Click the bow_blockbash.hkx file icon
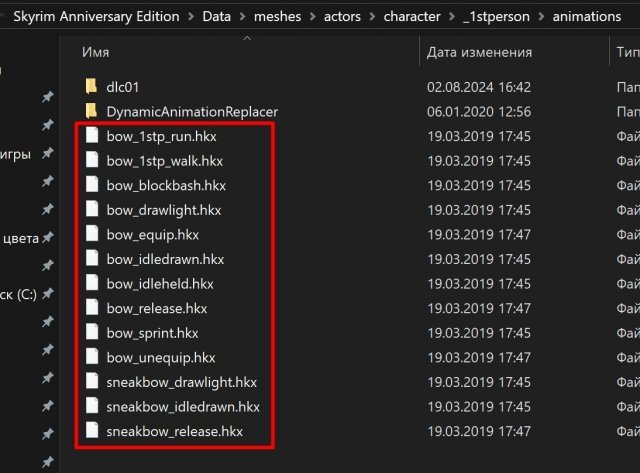Viewport: 640px width, 473px height. click(x=92, y=185)
